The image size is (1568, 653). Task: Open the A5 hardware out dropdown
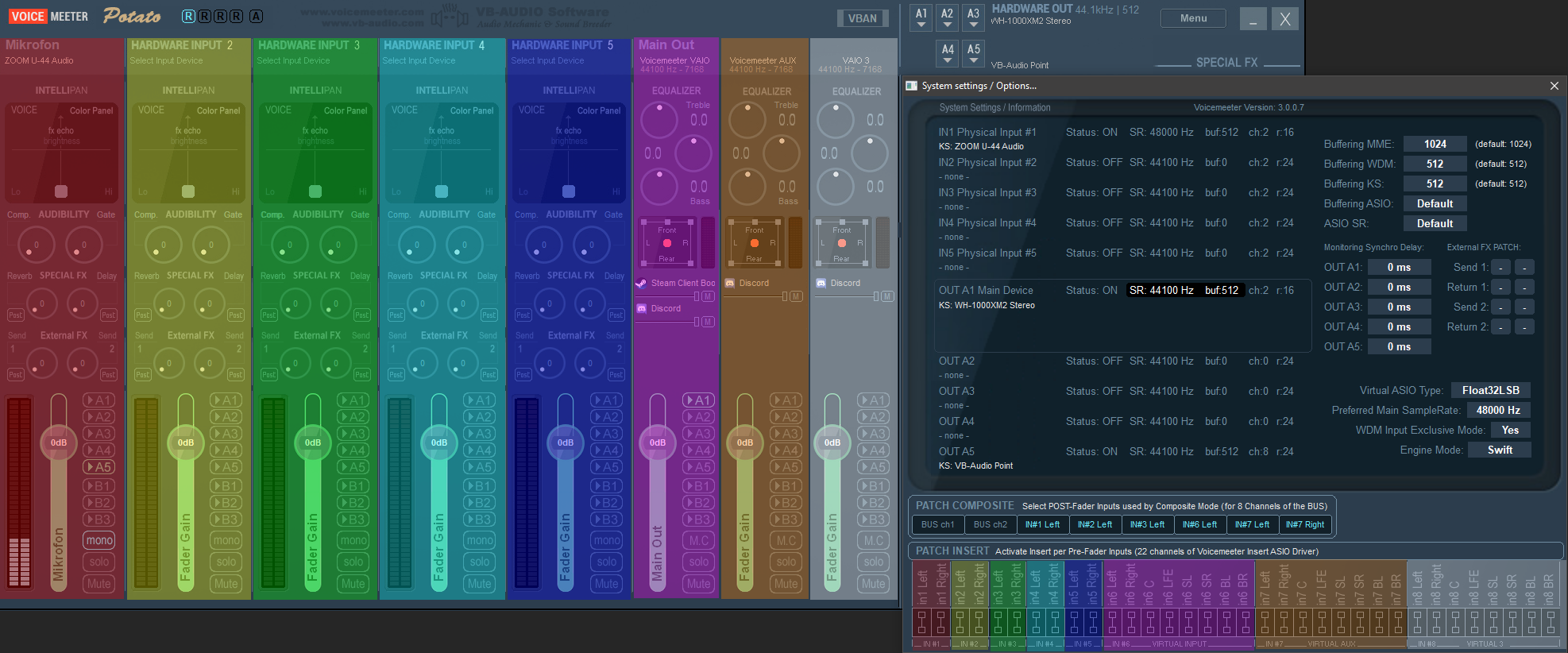[974, 53]
